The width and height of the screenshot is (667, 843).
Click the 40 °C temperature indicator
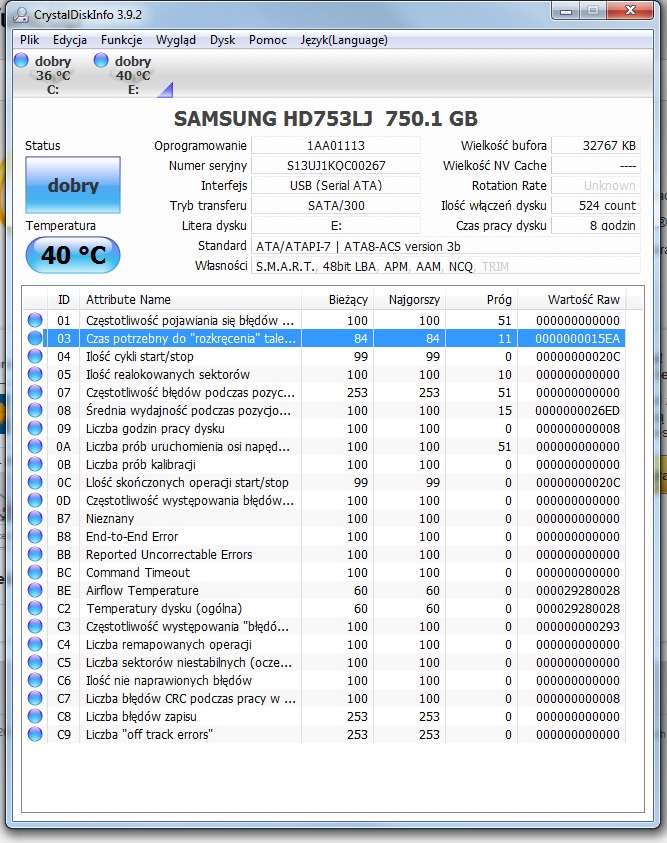tap(73, 255)
